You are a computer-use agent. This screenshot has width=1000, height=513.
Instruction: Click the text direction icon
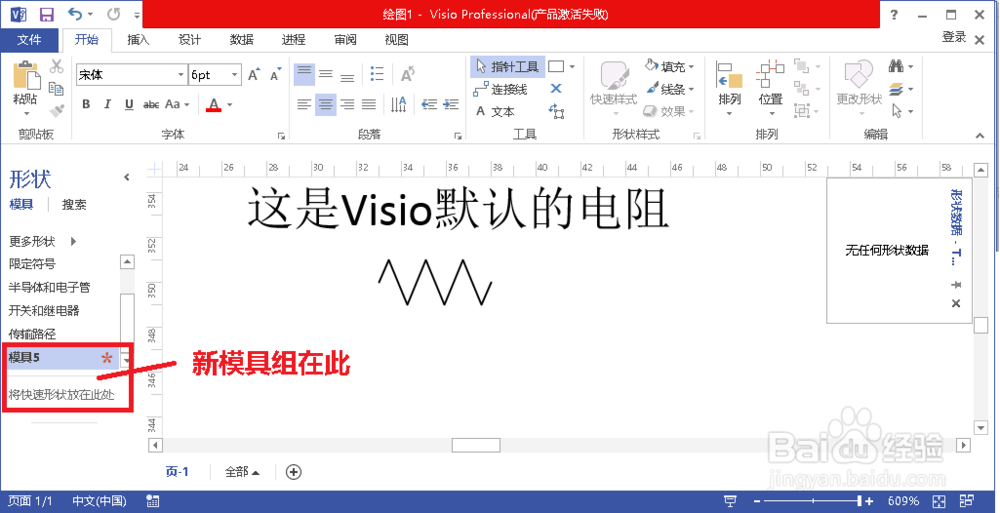pyautogui.click(x=399, y=103)
